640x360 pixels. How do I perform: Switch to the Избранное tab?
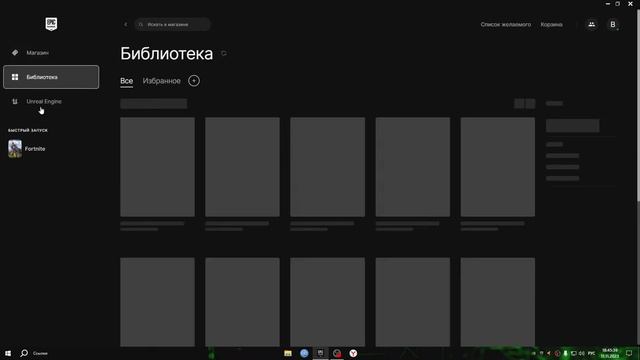coord(162,81)
